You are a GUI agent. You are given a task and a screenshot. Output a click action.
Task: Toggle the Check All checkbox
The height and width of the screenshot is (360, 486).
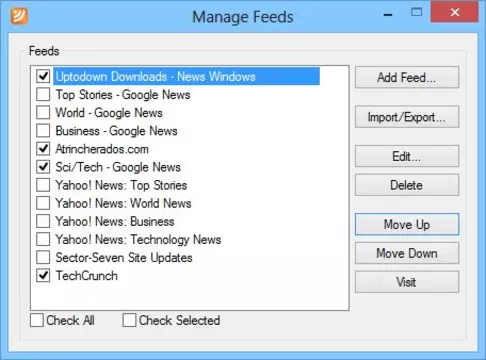(x=37, y=320)
